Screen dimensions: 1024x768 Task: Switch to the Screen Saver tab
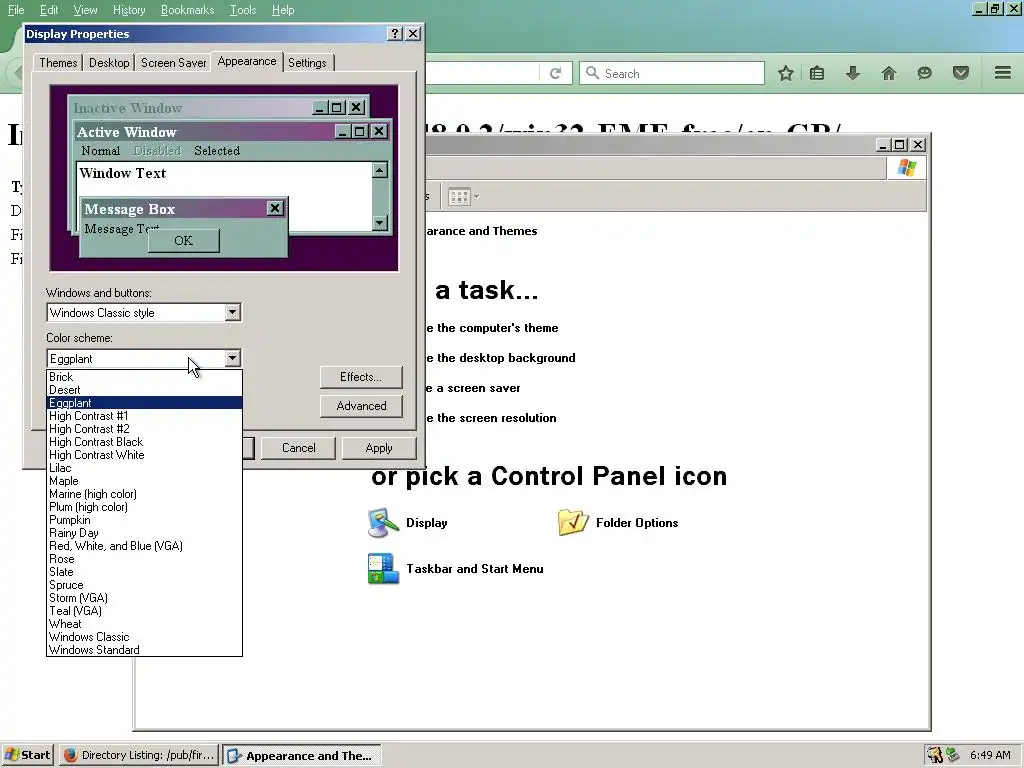click(x=174, y=63)
